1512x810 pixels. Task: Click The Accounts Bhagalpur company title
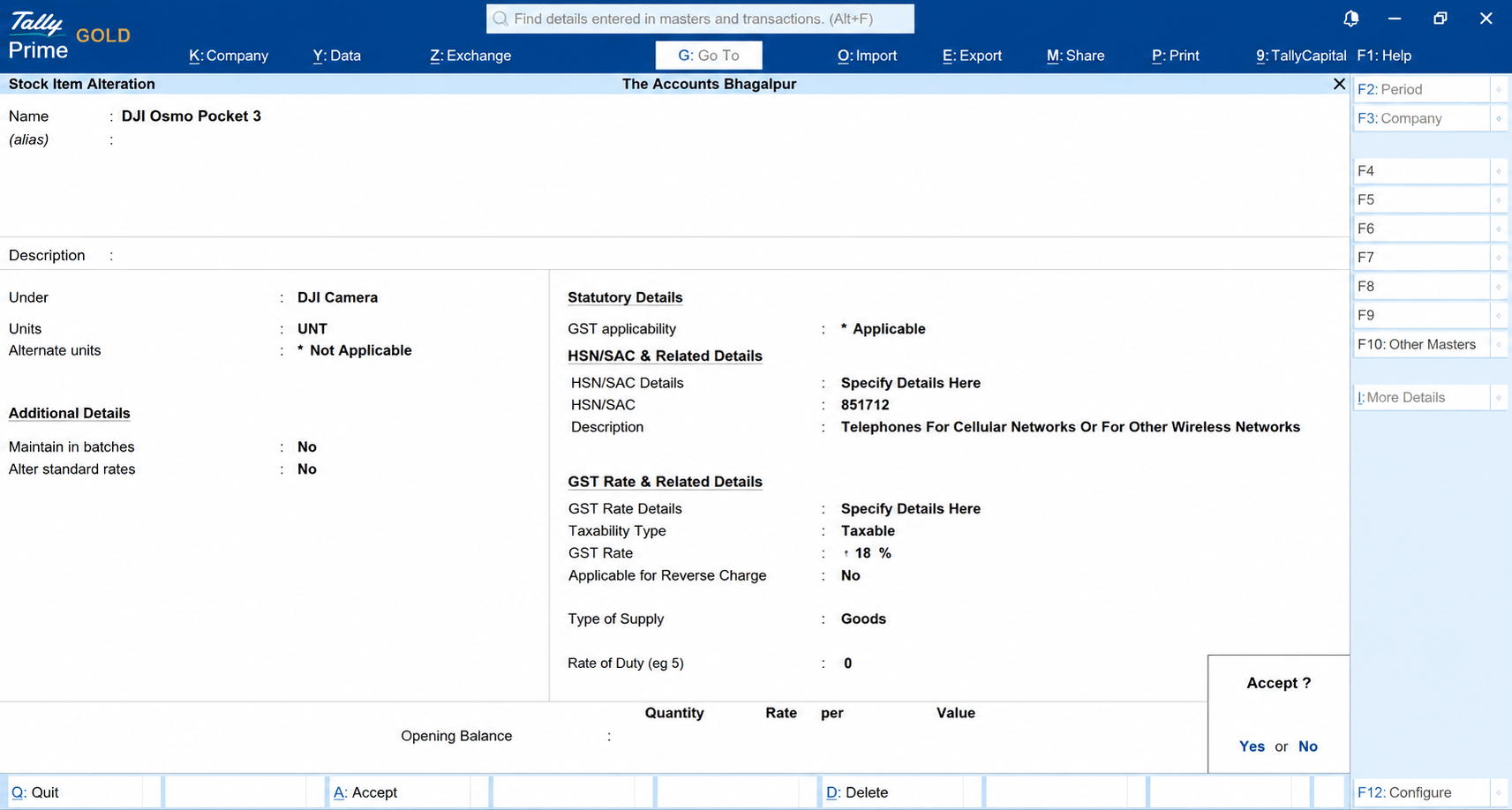point(709,84)
